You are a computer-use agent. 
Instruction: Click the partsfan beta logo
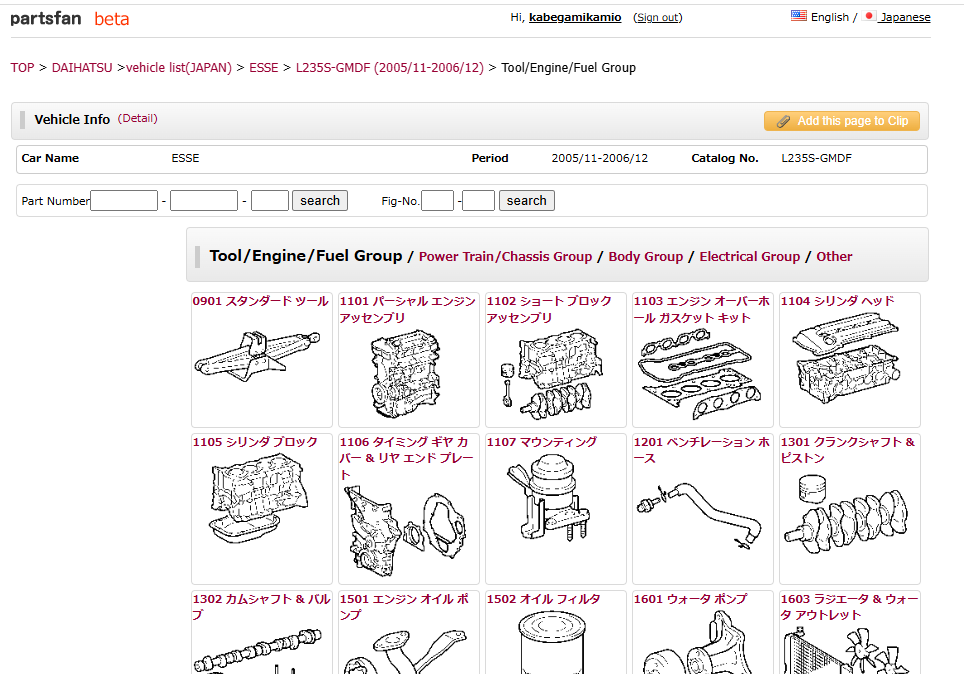pos(69,18)
